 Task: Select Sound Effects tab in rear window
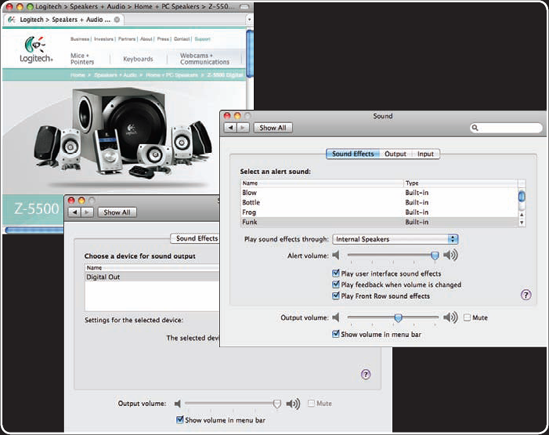pyautogui.click(x=195, y=239)
